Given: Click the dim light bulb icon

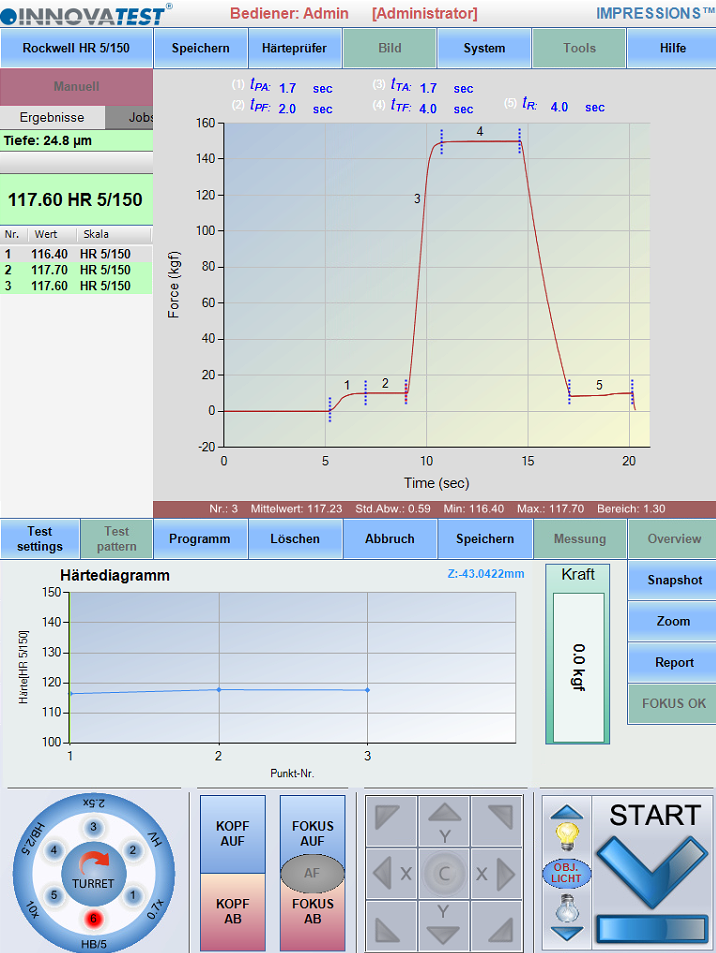Looking at the screenshot, I should point(566,909).
